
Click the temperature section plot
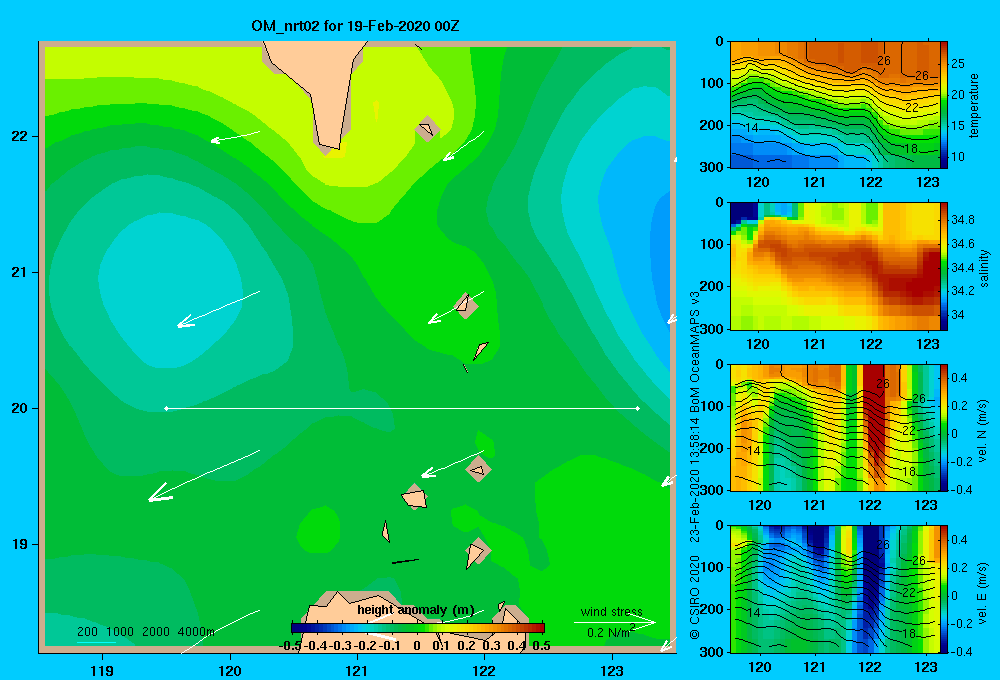[x=834, y=105]
